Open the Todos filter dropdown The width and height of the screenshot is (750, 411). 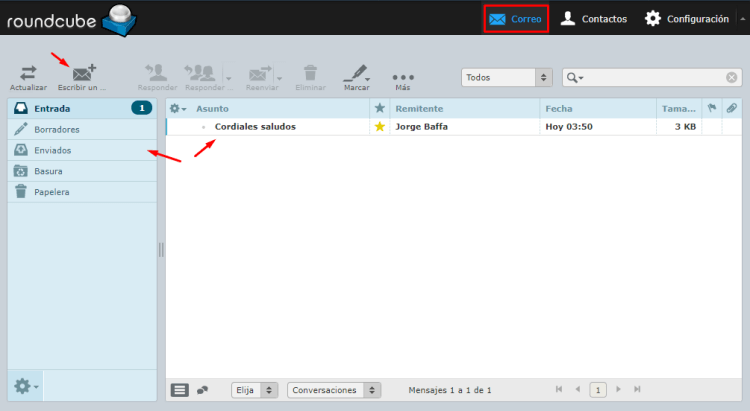[x=506, y=78]
